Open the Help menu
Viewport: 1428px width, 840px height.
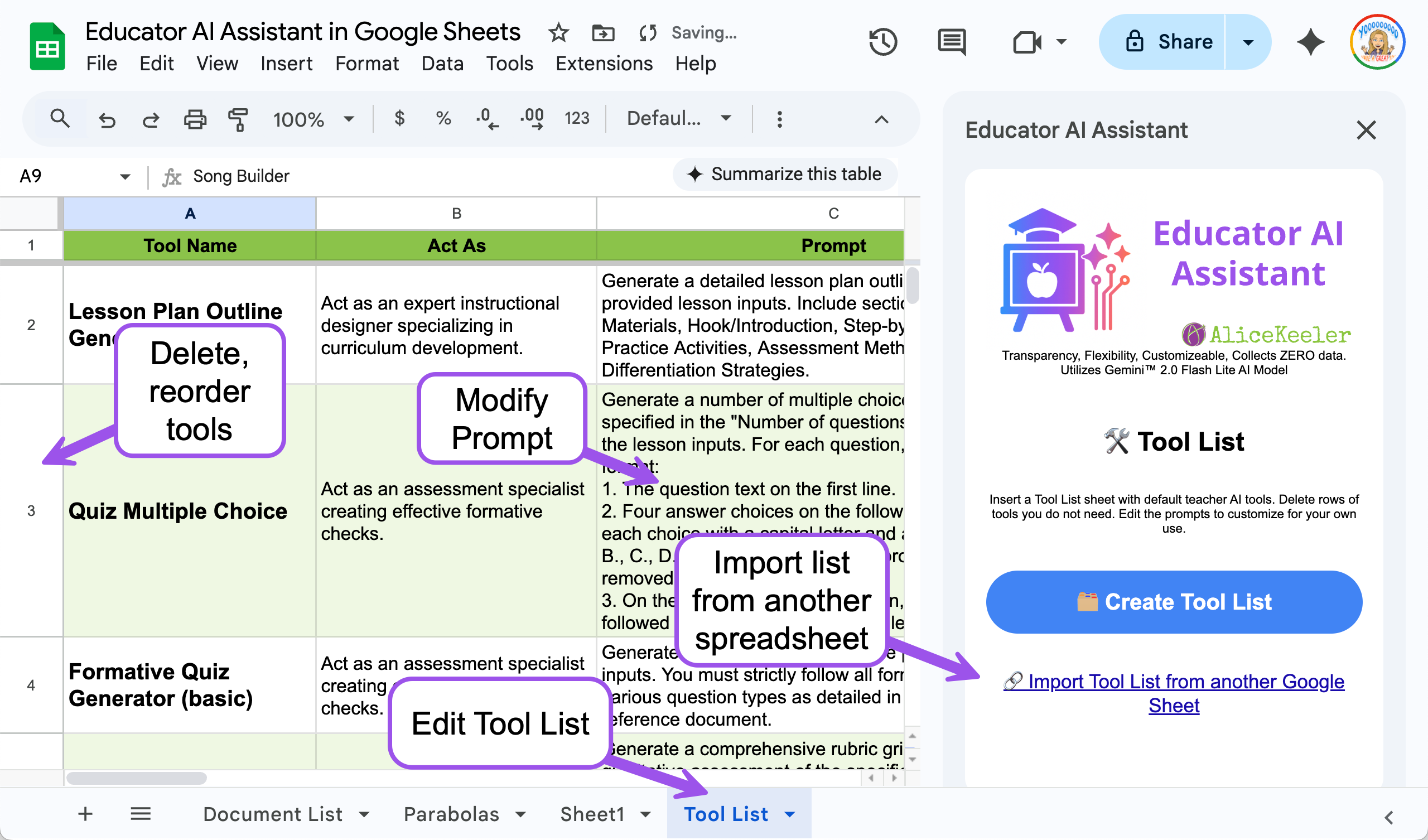tap(695, 64)
